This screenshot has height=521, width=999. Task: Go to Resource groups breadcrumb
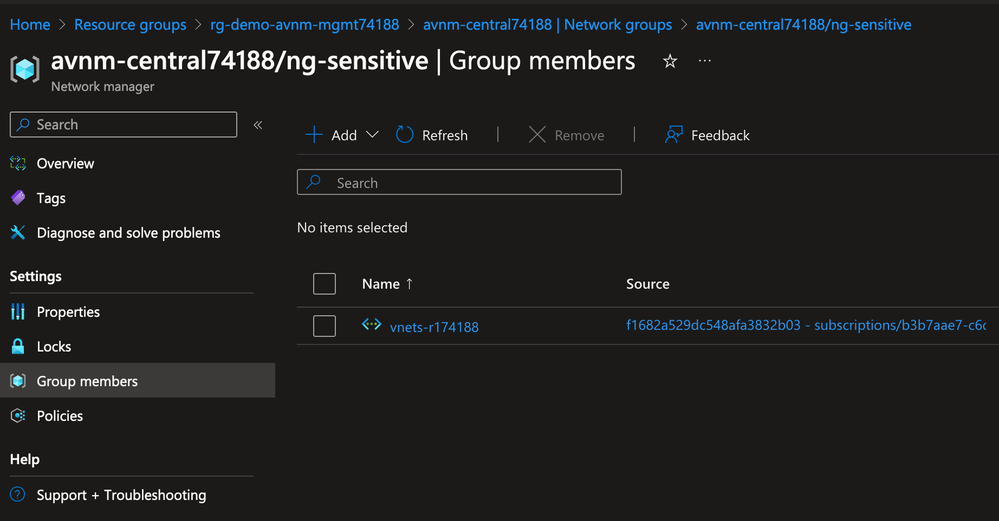click(130, 25)
